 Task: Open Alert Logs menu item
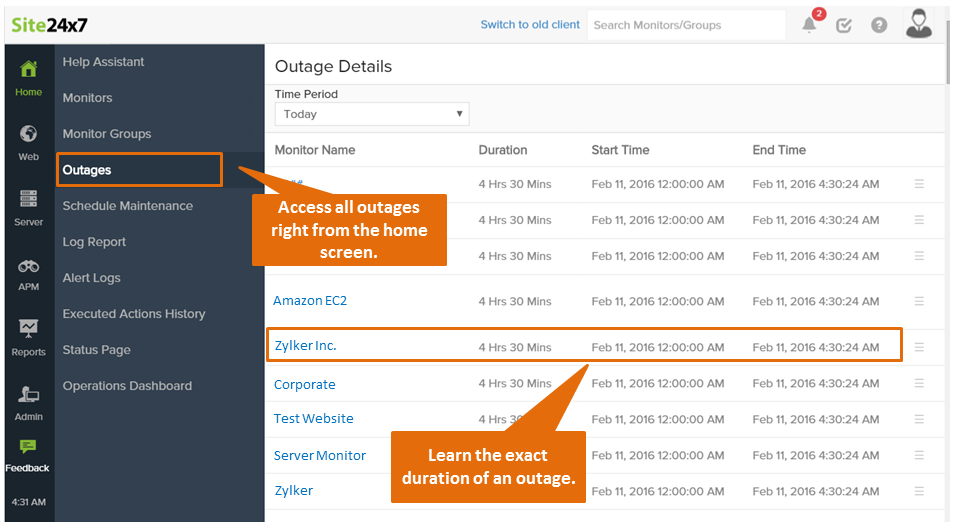[91, 278]
